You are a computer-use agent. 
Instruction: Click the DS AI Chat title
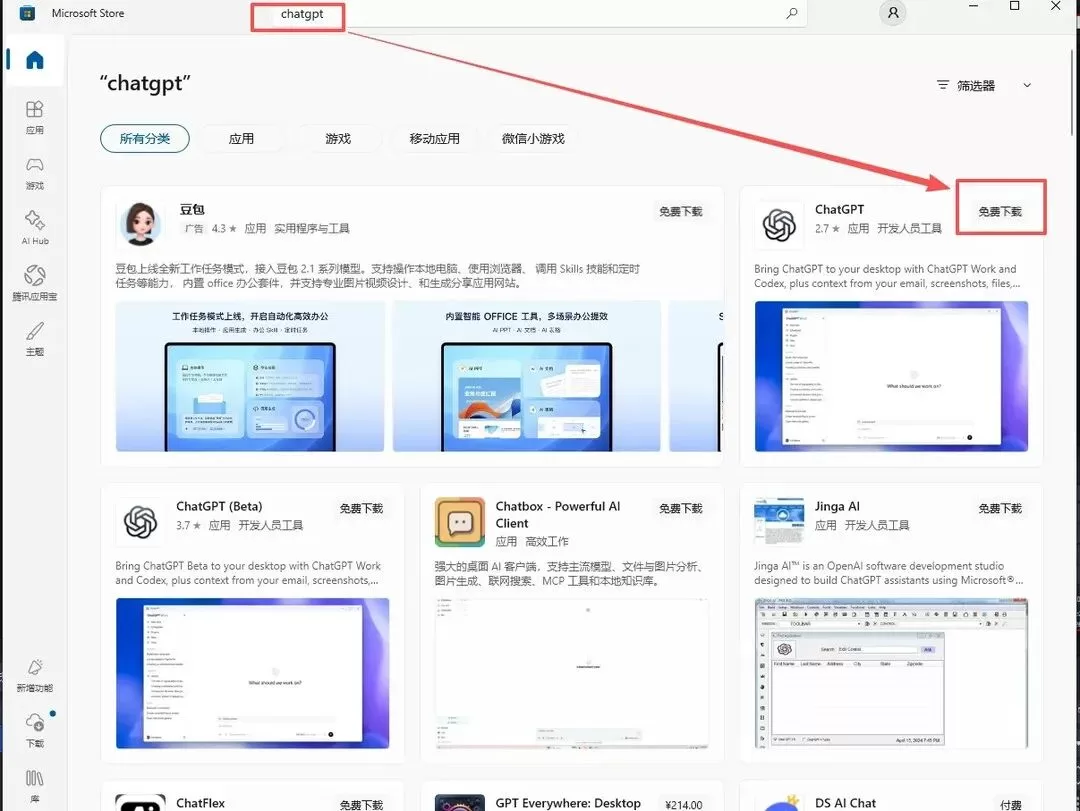pos(845,803)
